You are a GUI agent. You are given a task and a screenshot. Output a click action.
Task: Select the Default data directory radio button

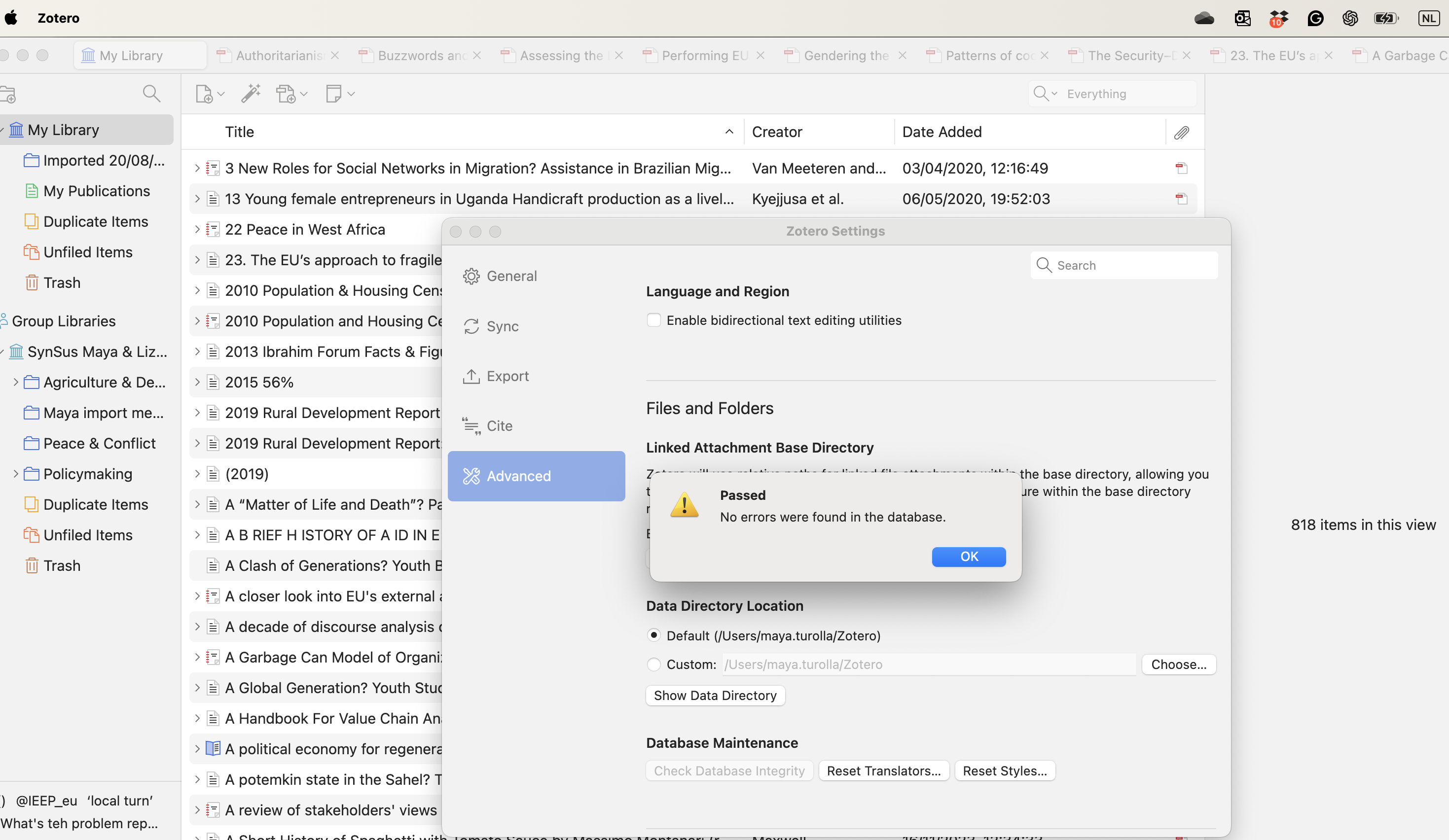pos(654,635)
